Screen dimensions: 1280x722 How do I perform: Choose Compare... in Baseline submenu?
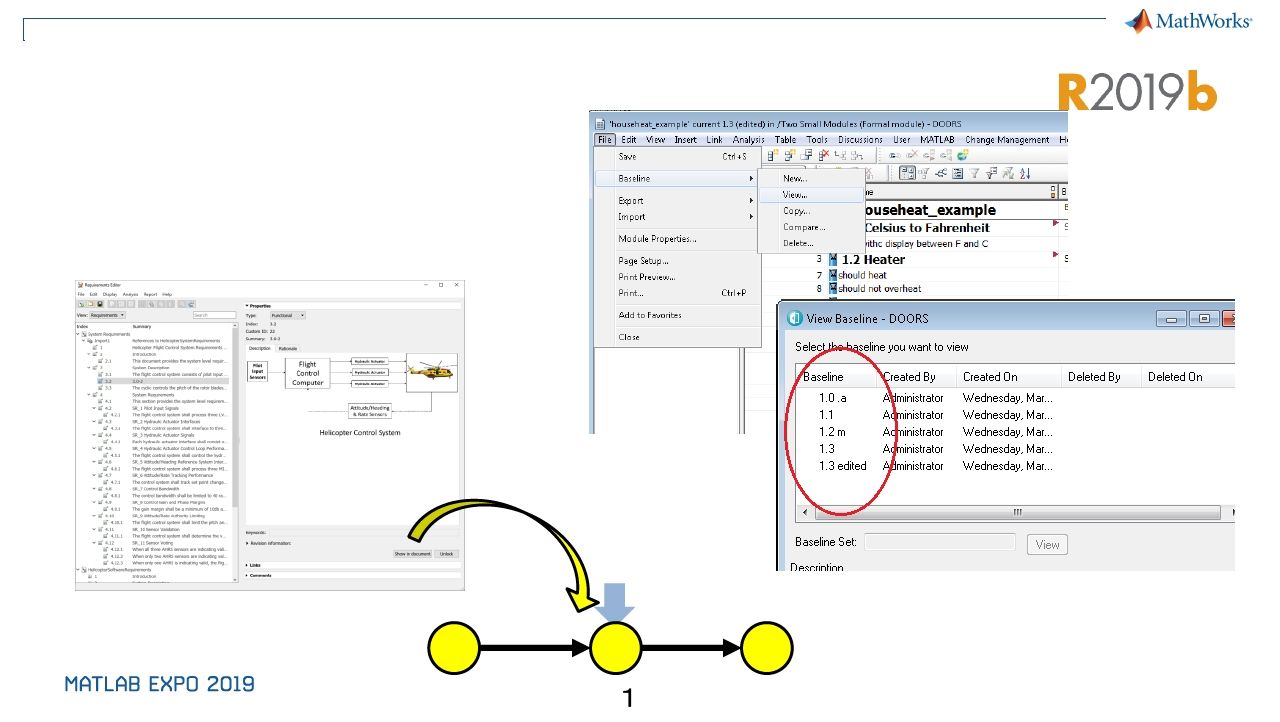[x=809, y=227]
